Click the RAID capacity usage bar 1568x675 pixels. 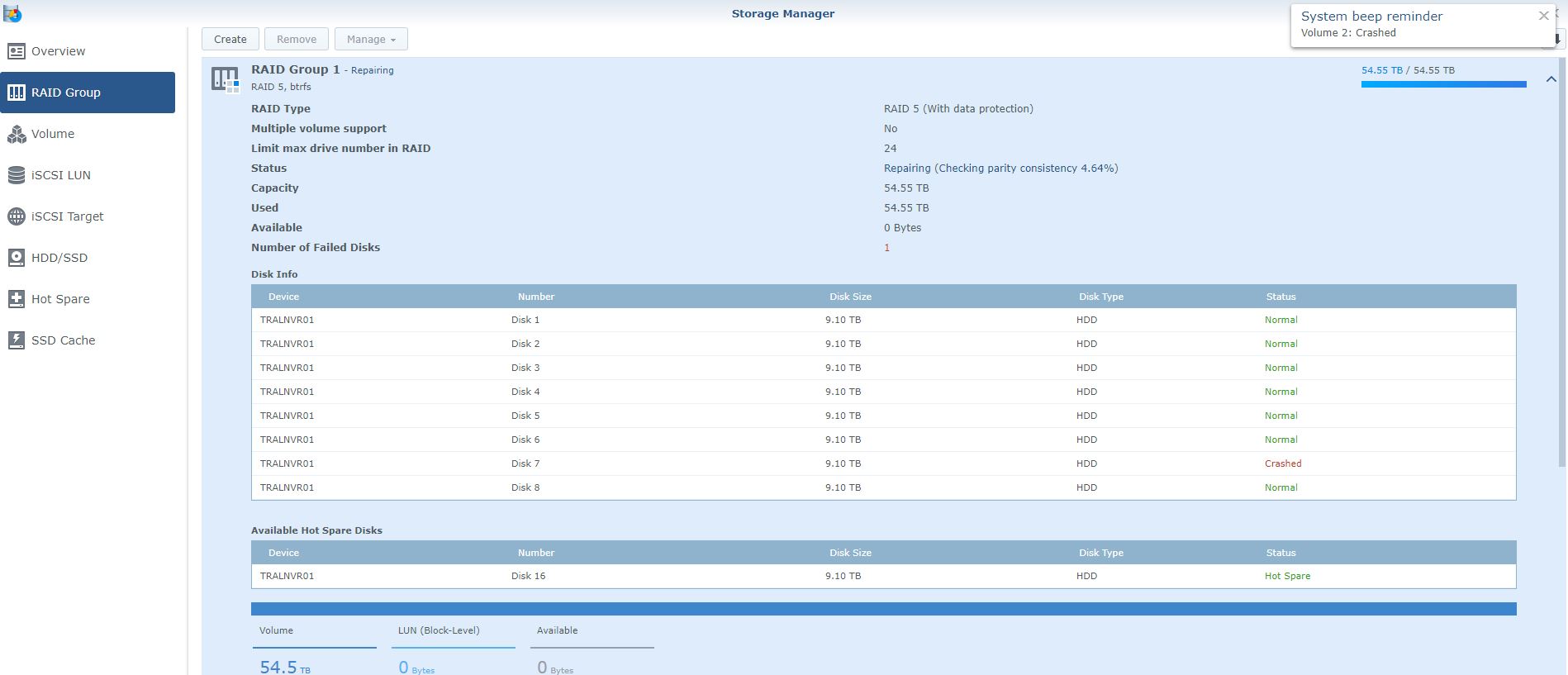click(x=1443, y=83)
